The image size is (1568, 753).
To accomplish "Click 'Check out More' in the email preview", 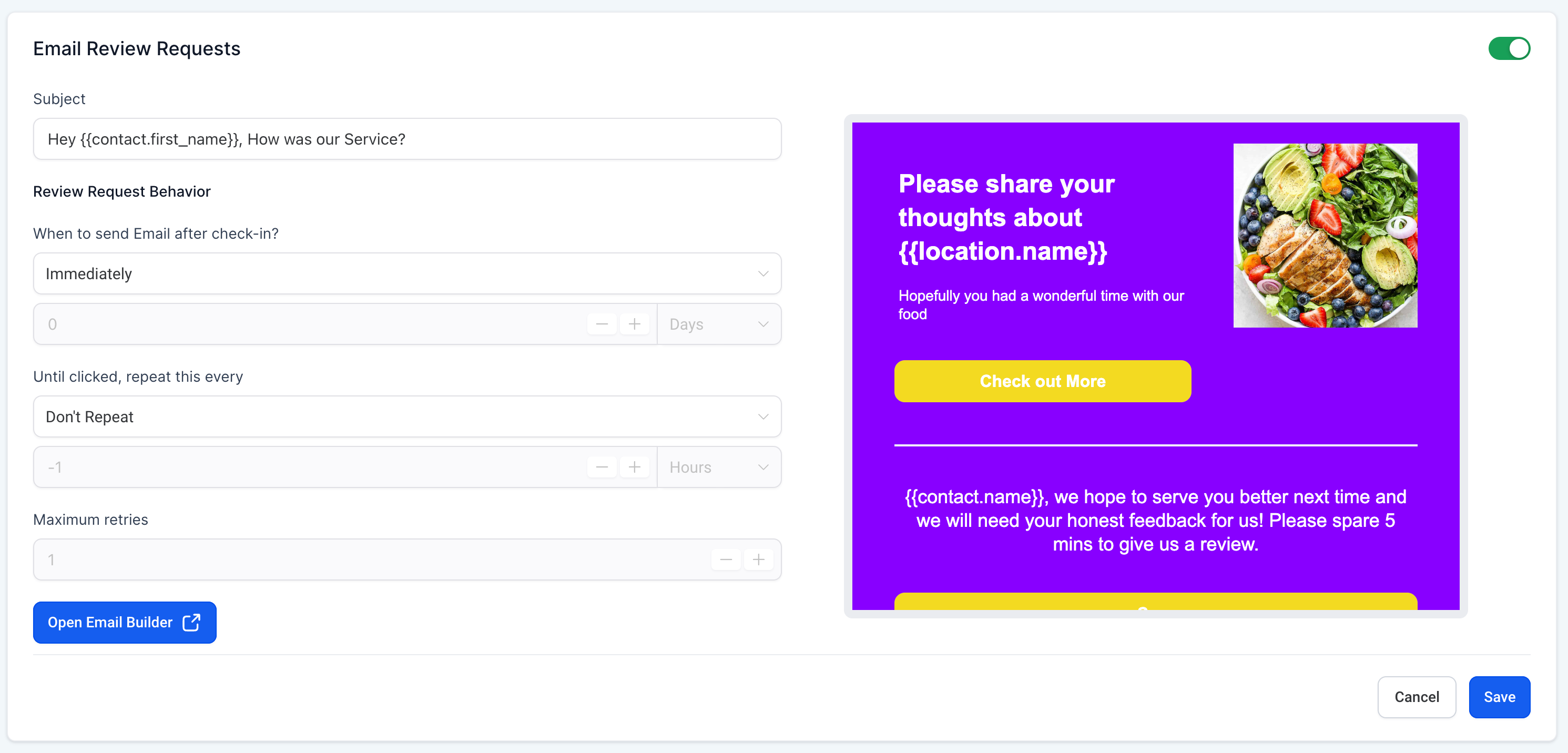I will click(x=1042, y=381).
